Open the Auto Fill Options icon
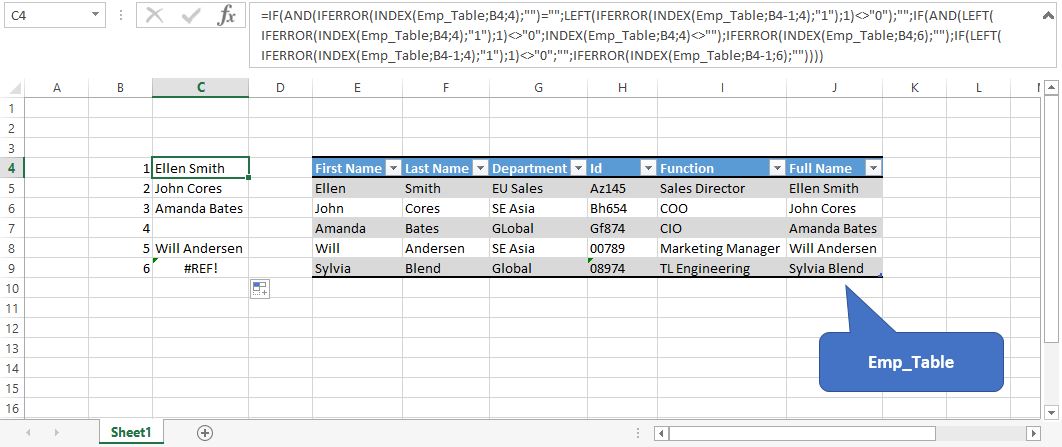The image size is (1062, 447). (x=259, y=289)
